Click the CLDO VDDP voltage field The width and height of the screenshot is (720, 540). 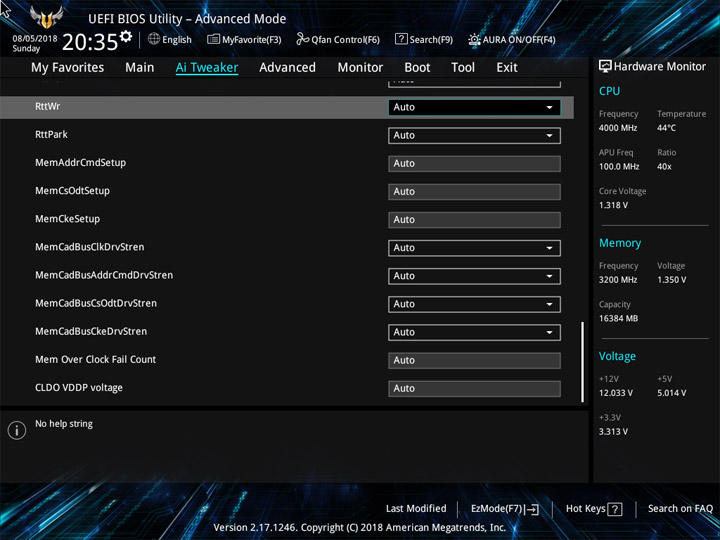pyautogui.click(x=474, y=388)
